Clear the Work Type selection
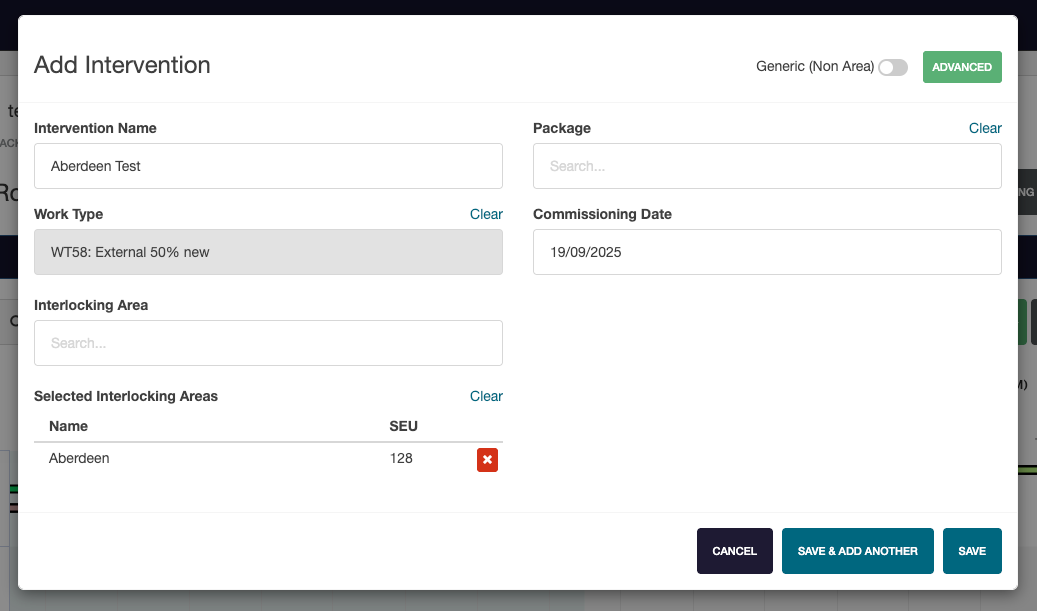This screenshot has height=611, width=1037. (x=486, y=214)
